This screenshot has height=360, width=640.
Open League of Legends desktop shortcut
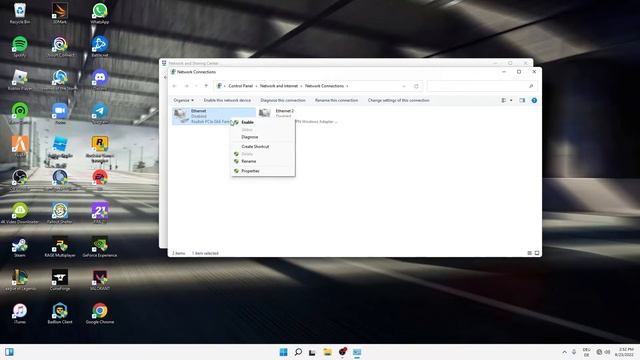(x=20, y=280)
